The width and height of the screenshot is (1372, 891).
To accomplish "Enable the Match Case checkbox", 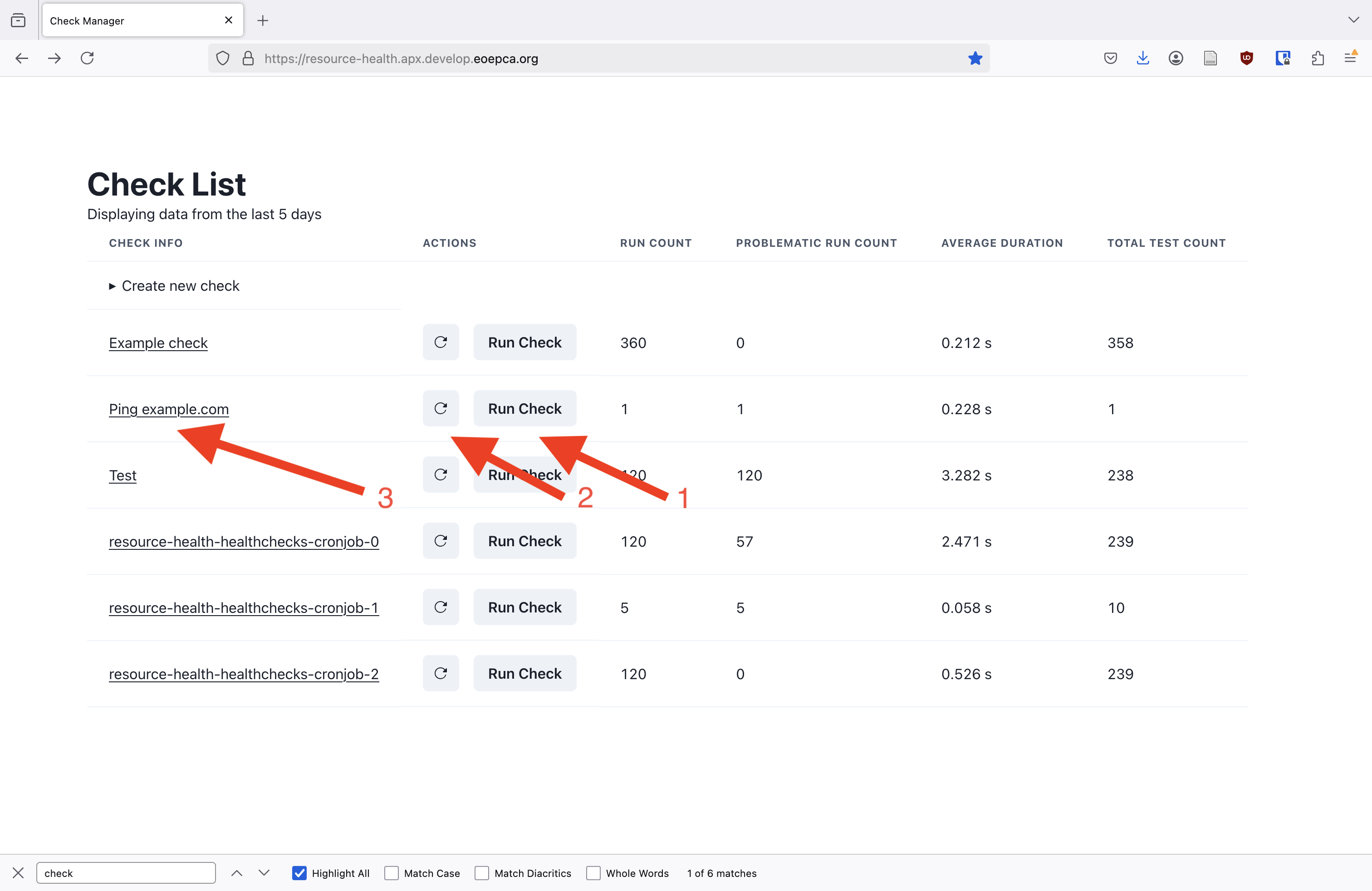I will pyautogui.click(x=392, y=873).
